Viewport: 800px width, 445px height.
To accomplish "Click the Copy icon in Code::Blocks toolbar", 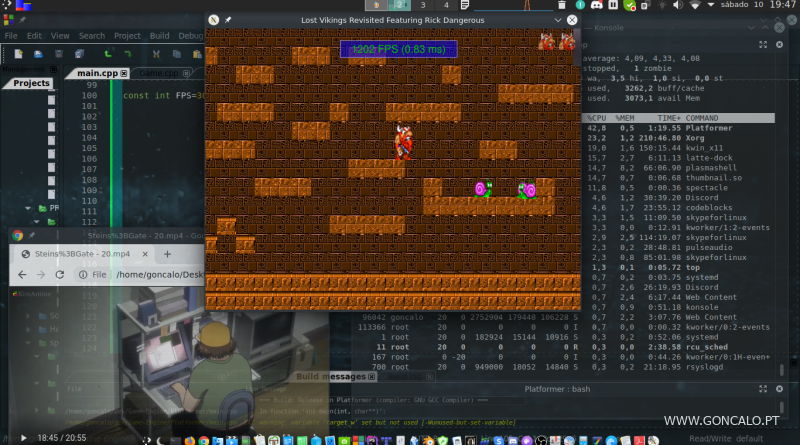I will [x=177, y=54].
